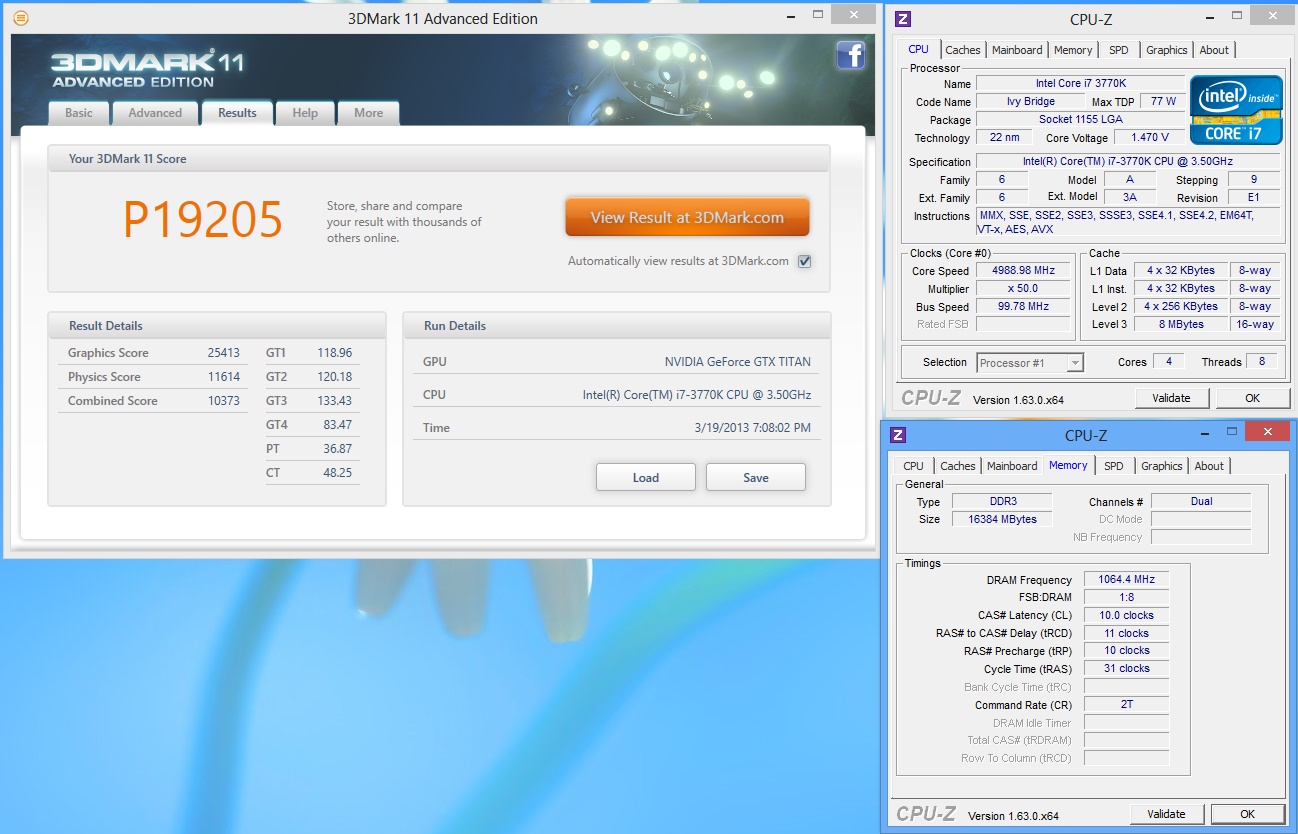Open About tab in top CPU-Z window
This screenshot has width=1298, height=834.
point(1214,50)
